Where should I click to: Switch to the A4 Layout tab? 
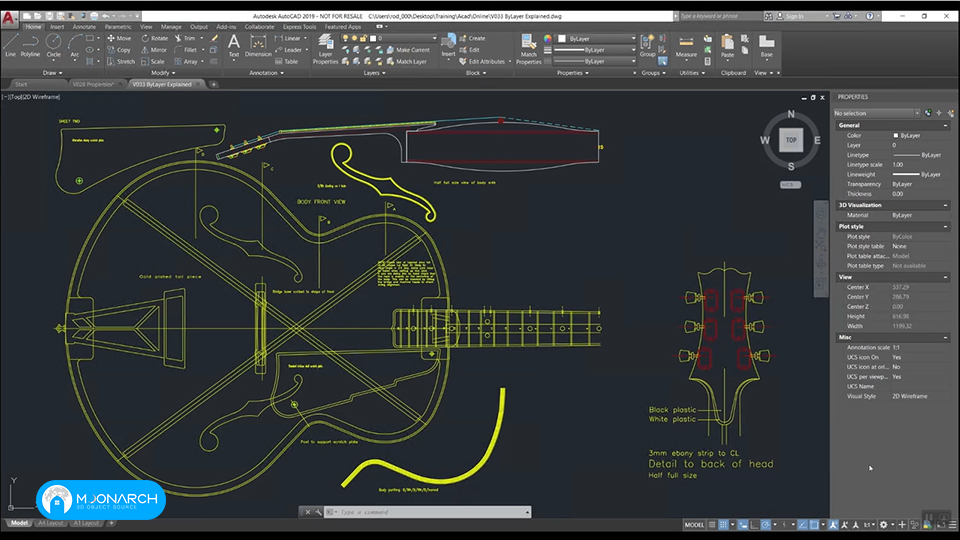(x=50, y=523)
